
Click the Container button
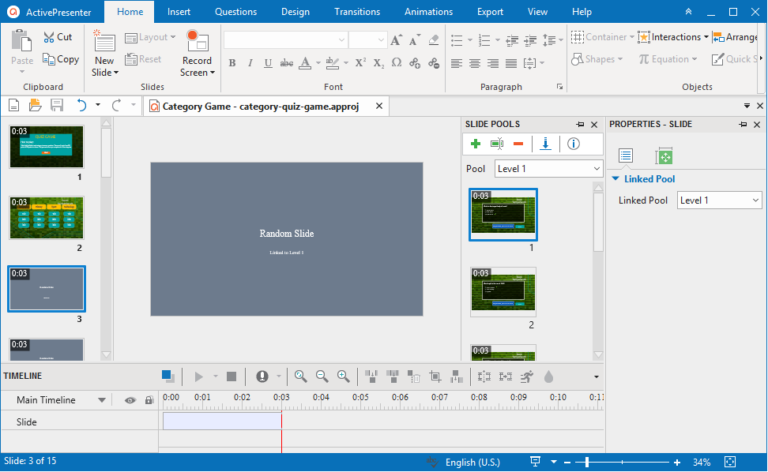602,37
